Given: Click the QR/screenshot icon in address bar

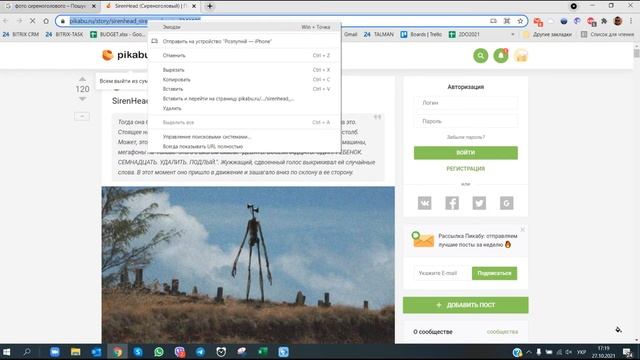Looking at the screenshot, I should (507, 21).
